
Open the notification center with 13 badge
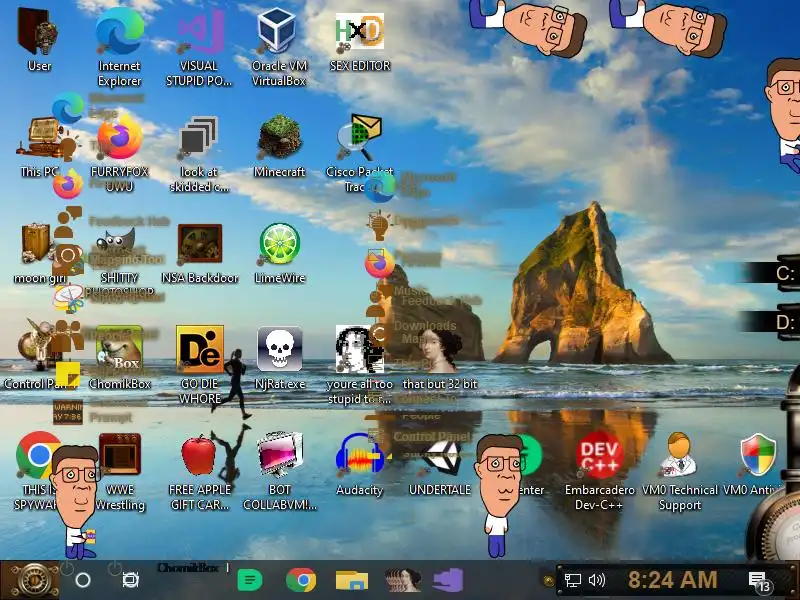pos(759,581)
